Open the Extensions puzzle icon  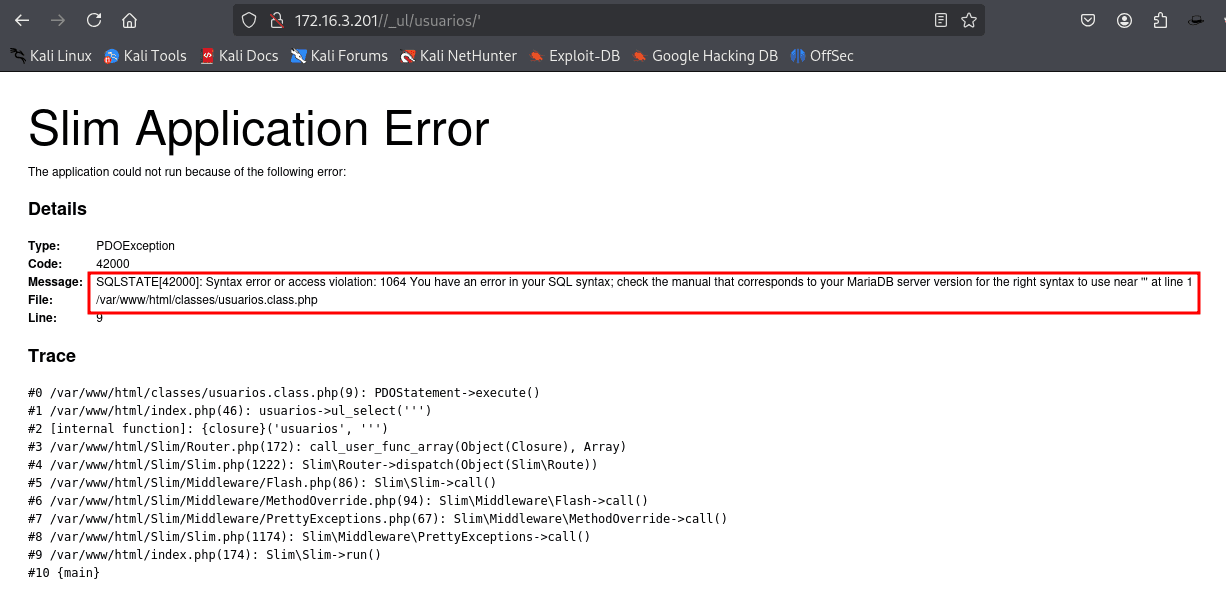pos(1160,20)
